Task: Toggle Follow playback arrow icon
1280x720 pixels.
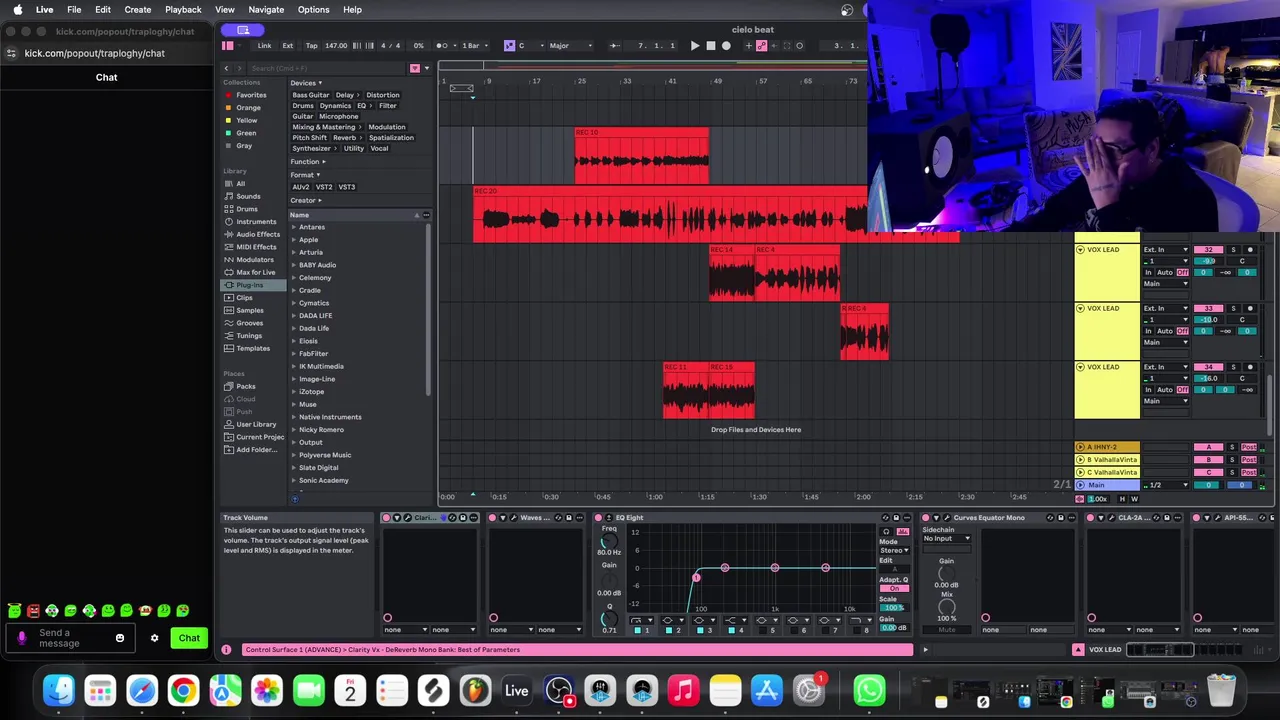Action: click(x=614, y=45)
